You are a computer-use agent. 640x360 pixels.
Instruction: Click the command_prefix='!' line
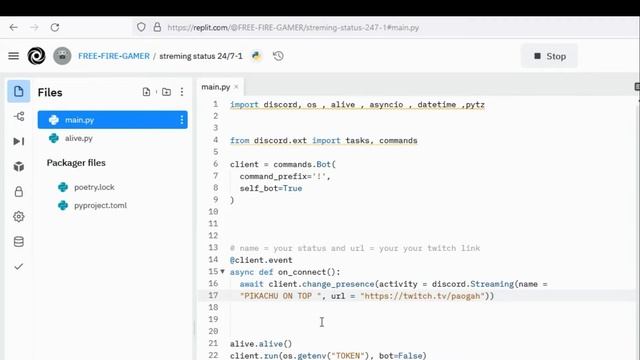tap(285, 176)
